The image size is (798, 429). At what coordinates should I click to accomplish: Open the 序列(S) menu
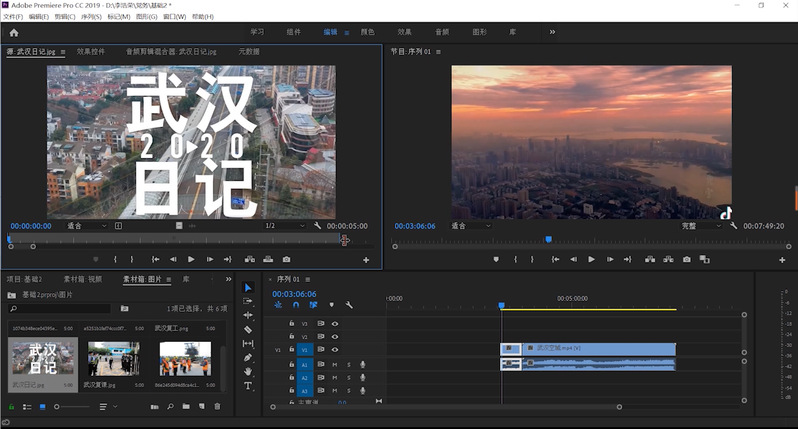click(91, 17)
